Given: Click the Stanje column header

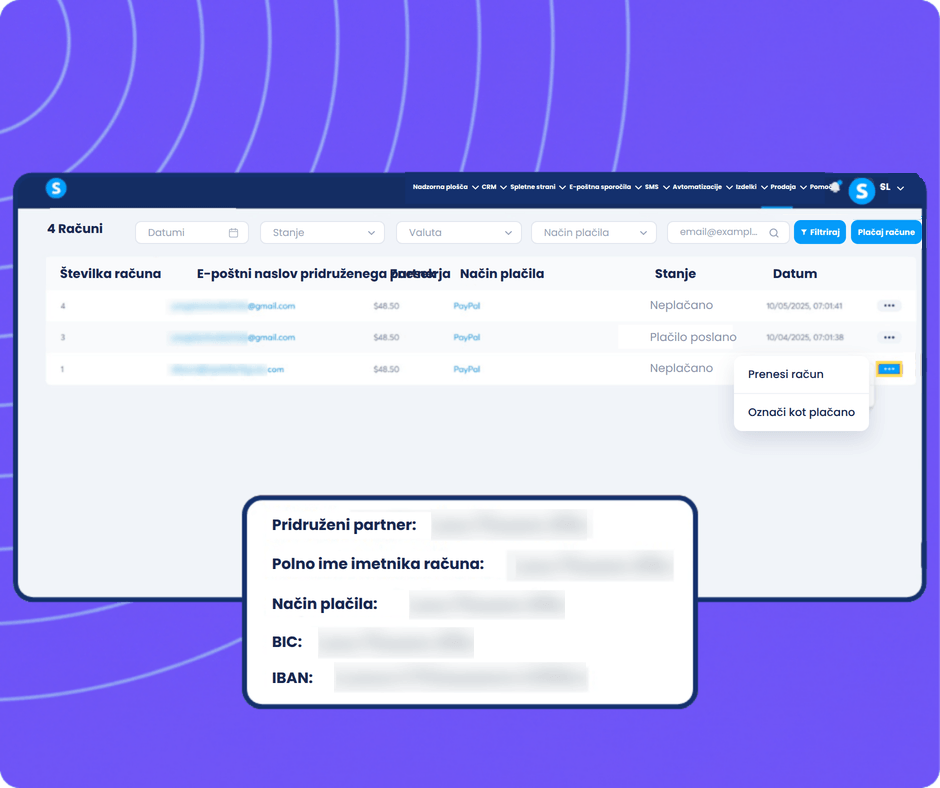Looking at the screenshot, I should coord(675,273).
